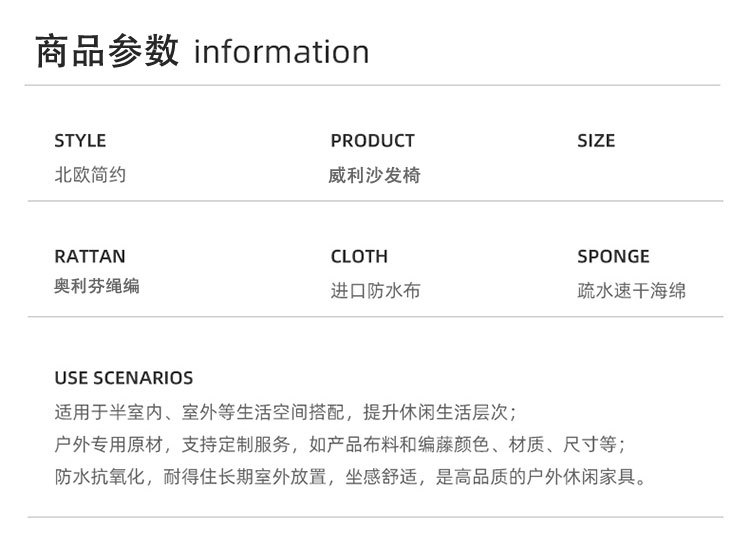Select the USE SCENARIOS heading

click(124, 378)
